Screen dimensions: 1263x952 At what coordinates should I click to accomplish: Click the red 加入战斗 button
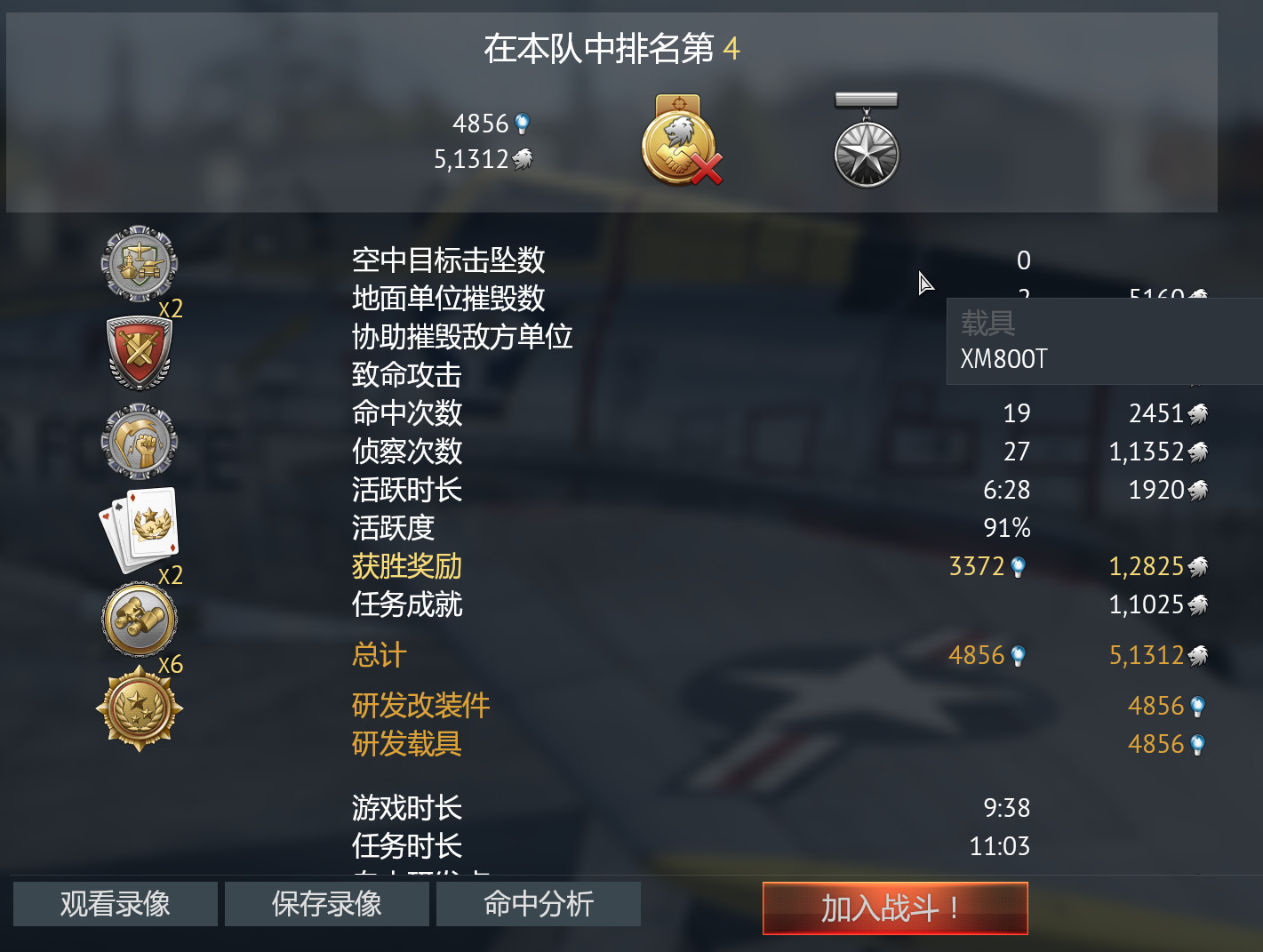pos(895,908)
